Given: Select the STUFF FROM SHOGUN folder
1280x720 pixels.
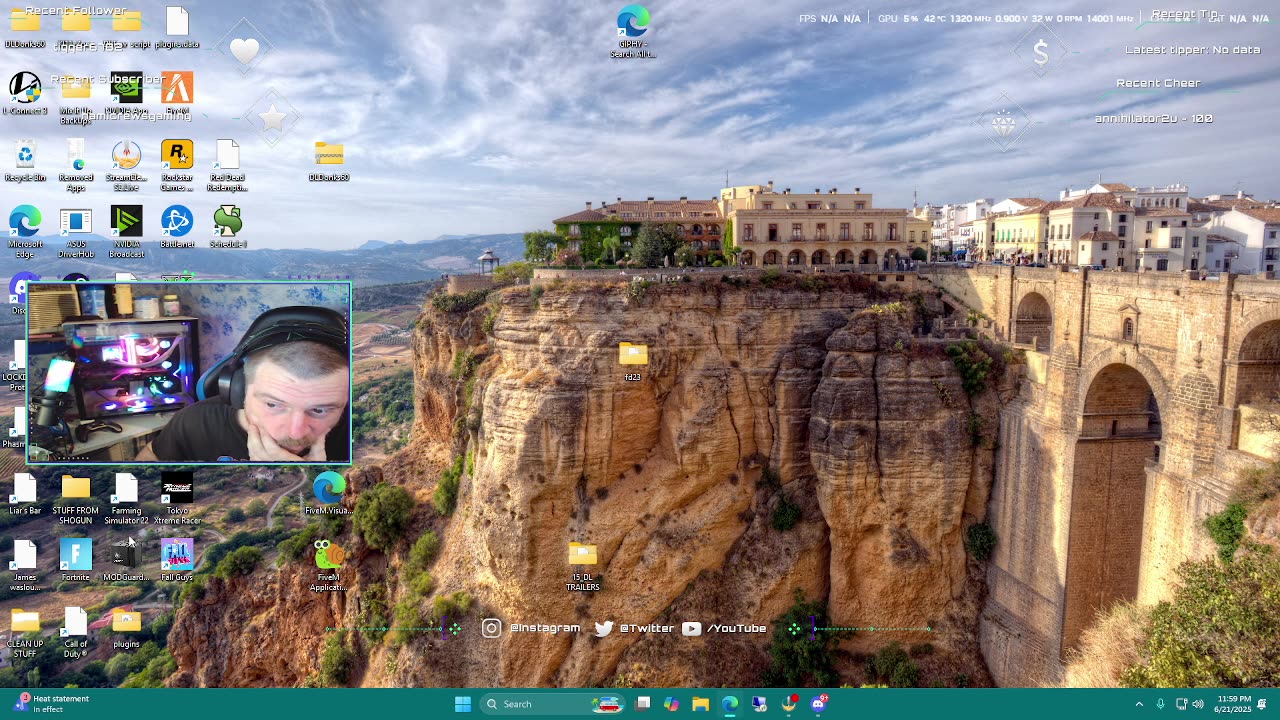Looking at the screenshot, I should click(x=76, y=499).
